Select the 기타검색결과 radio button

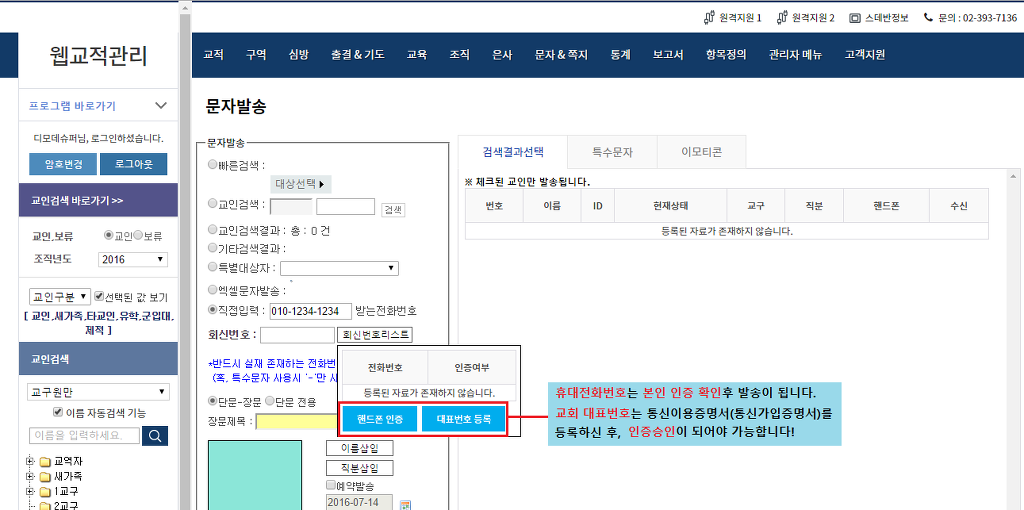[x=212, y=247]
